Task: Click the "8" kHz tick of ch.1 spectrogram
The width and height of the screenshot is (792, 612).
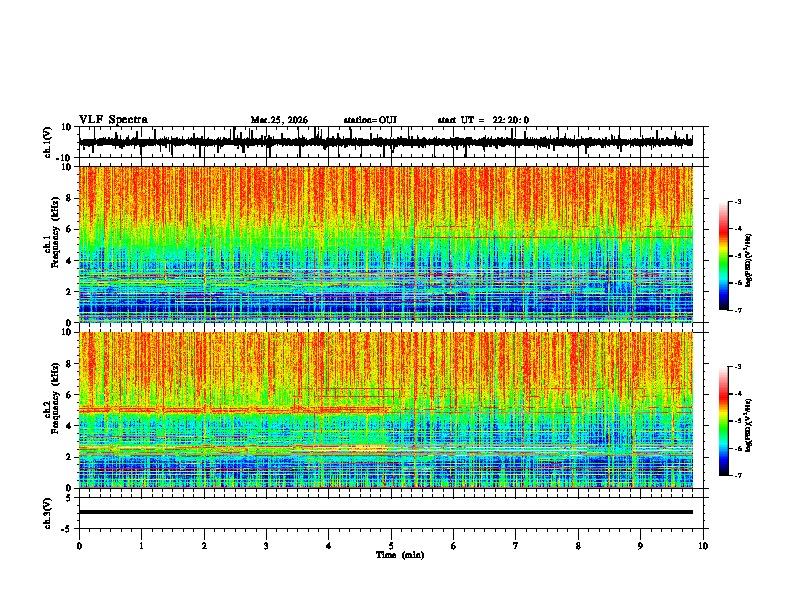Action: [x=69, y=198]
